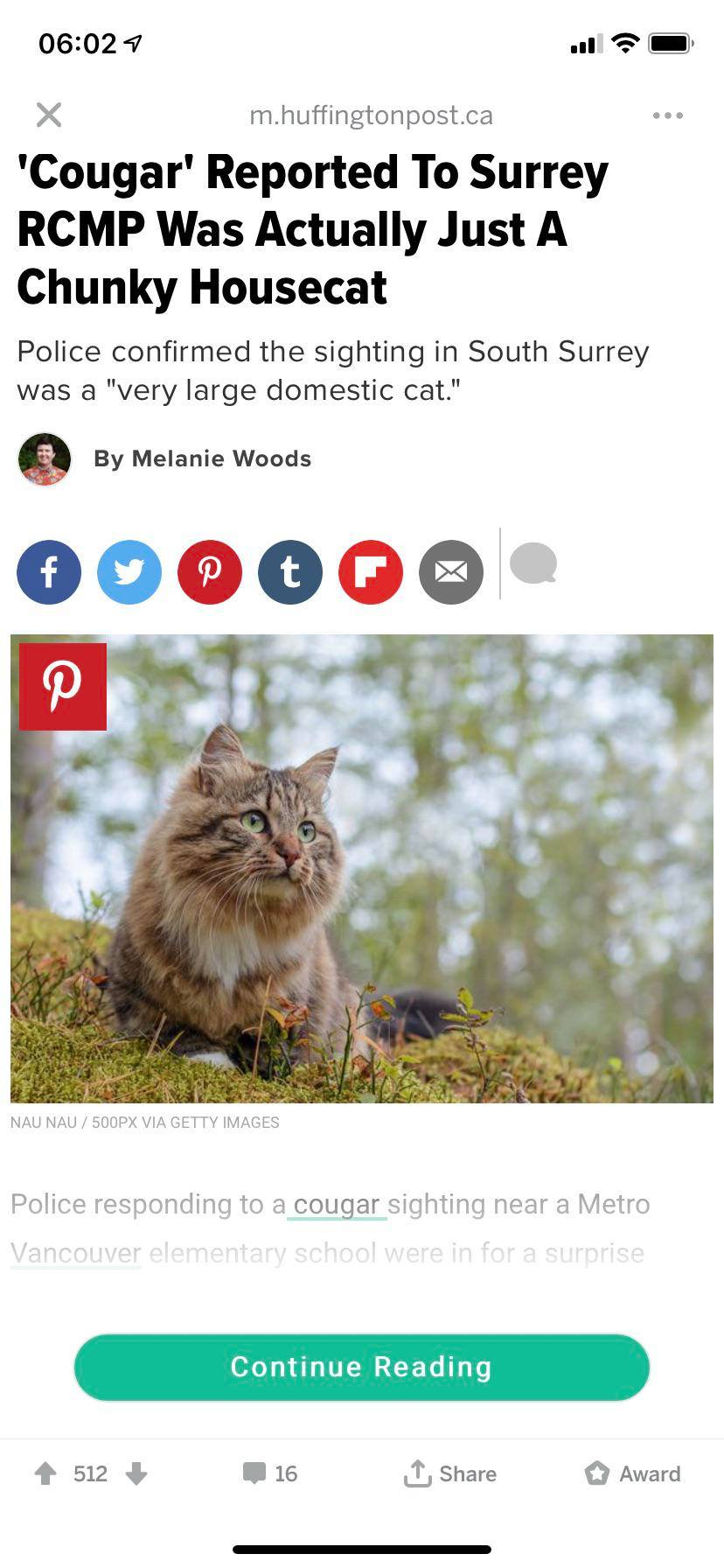Viewport: 724px width, 1568px height.
Task: Upvote the post
Action: point(45,1473)
